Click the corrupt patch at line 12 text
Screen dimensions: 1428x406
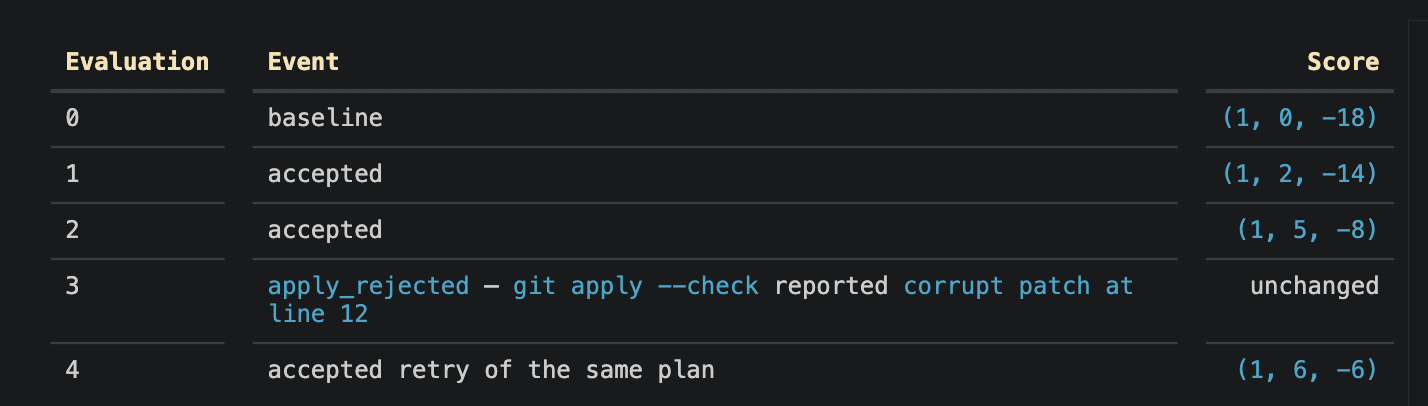(701, 300)
